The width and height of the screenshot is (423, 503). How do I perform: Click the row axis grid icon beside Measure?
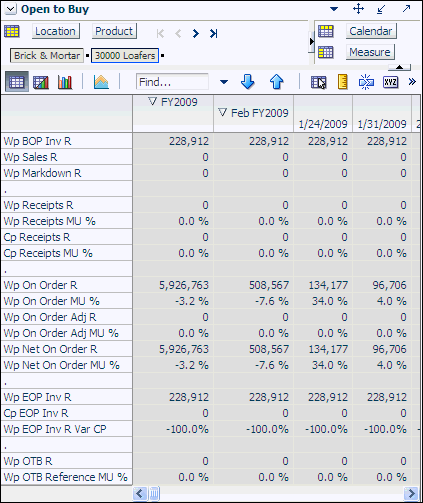325,52
